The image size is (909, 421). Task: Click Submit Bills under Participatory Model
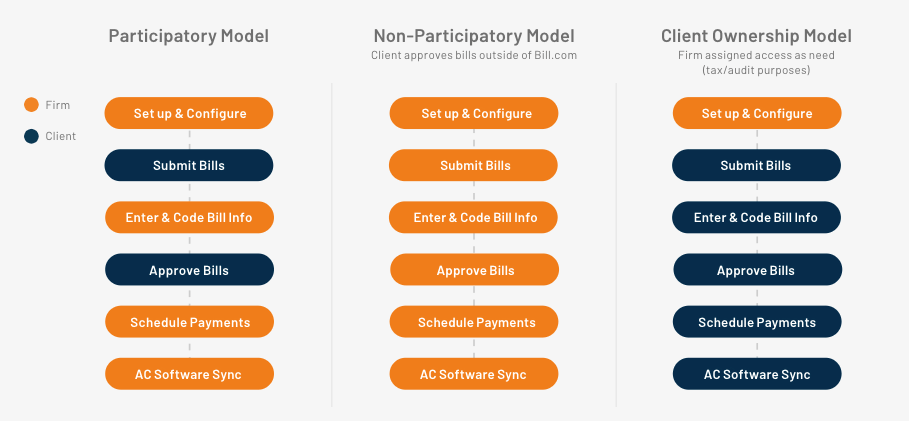pyautogui.click(x=189, y=165)
